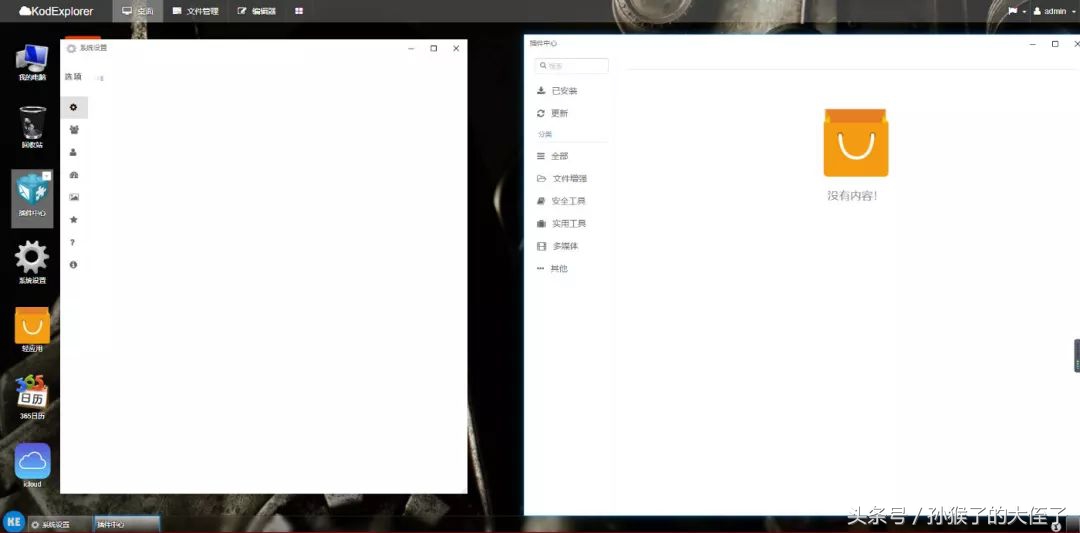The width and height of the screenshot is (1080, 533).
Task: Switch to 系统设置 taskbar item
Action: [61, 525]
